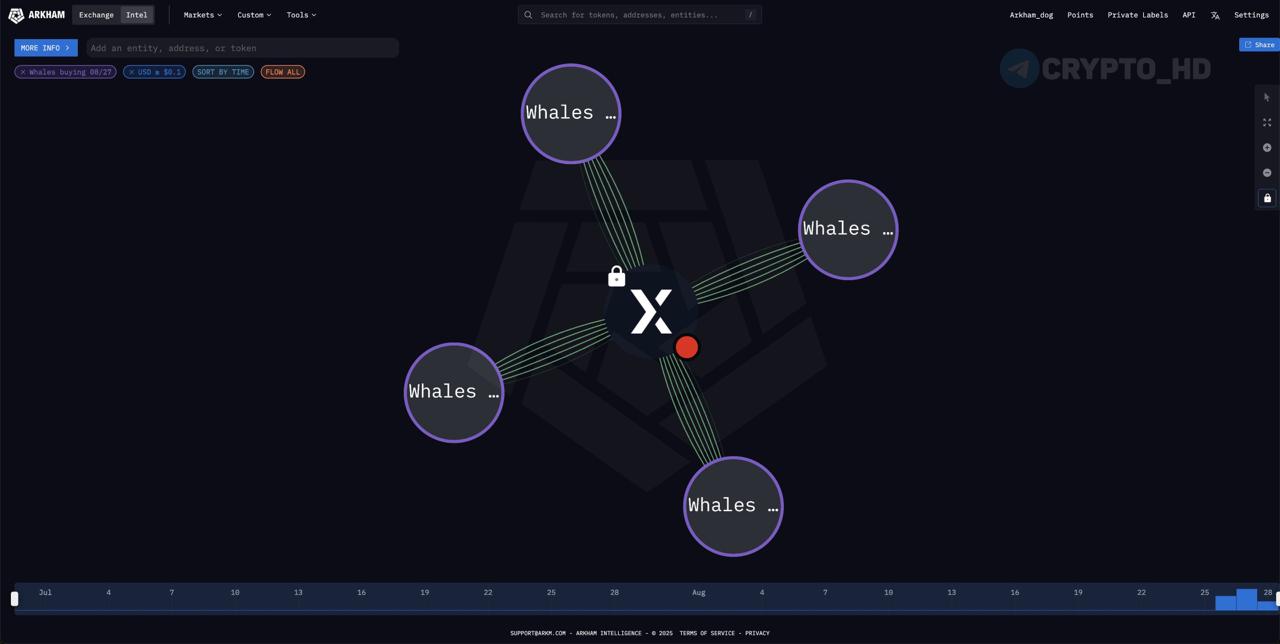
Task: Click the SUPPORT@ARKM.COM email link
Action: tap(538, 633)
